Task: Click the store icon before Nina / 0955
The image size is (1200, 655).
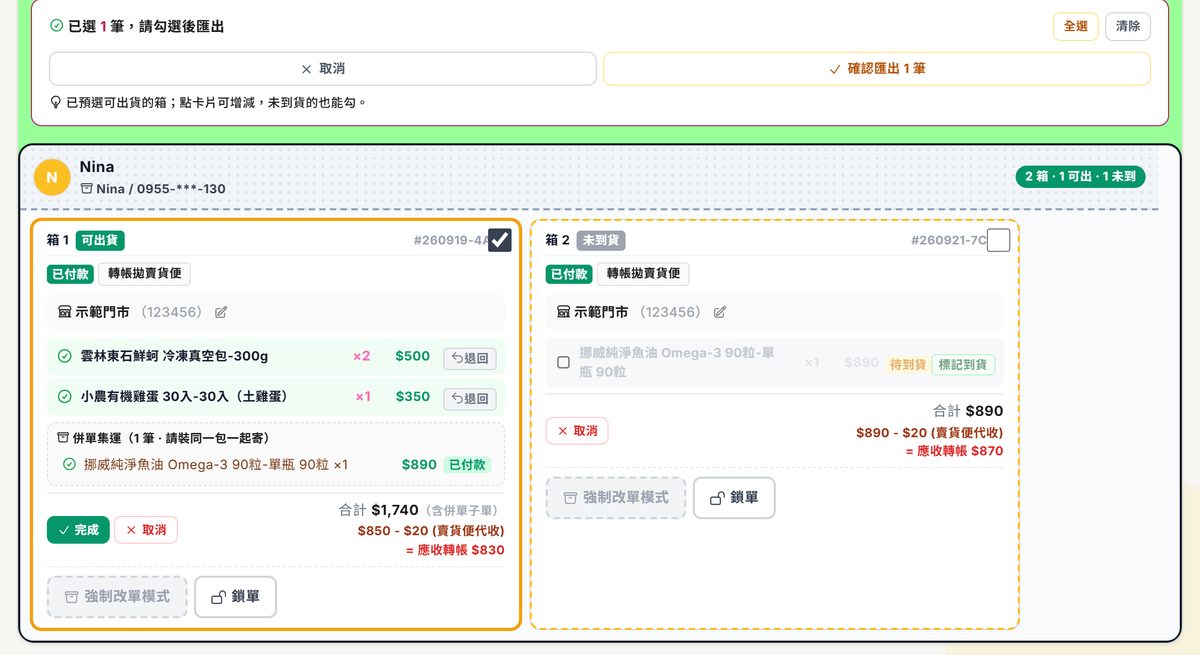Action: pos(86,188)
